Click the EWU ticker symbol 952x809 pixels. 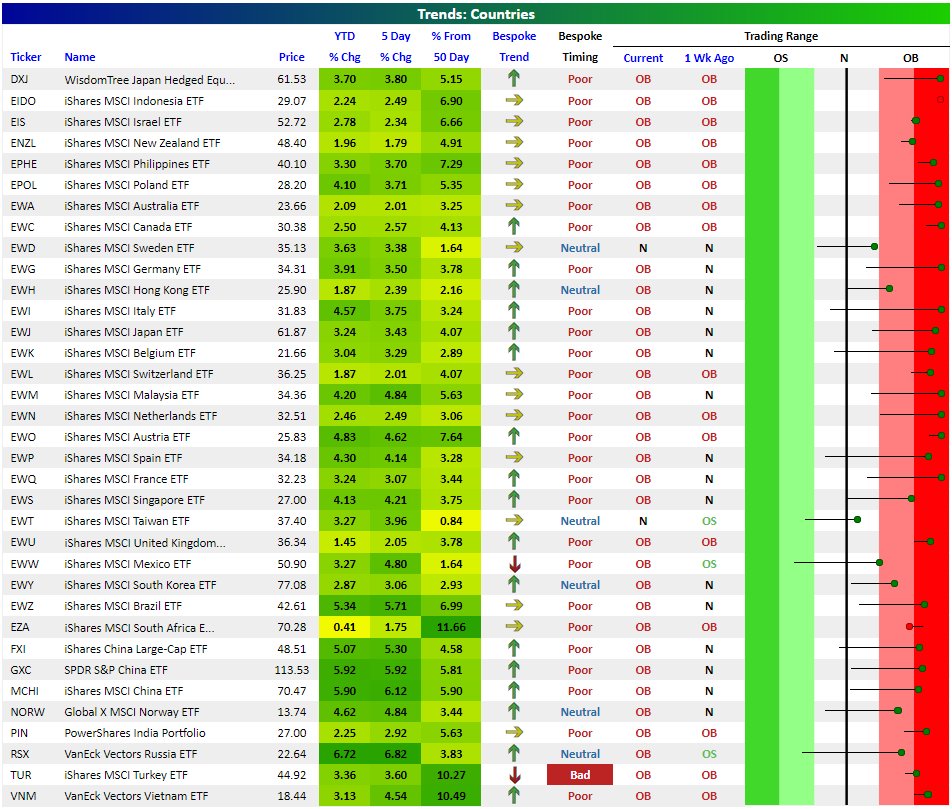[x=23, y=542]
